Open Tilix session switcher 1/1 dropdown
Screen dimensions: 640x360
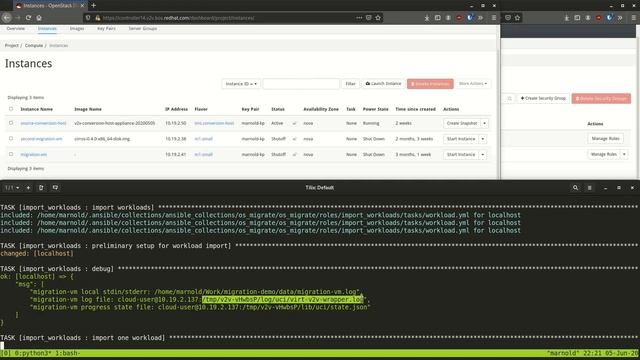click(x=12, y=187)
